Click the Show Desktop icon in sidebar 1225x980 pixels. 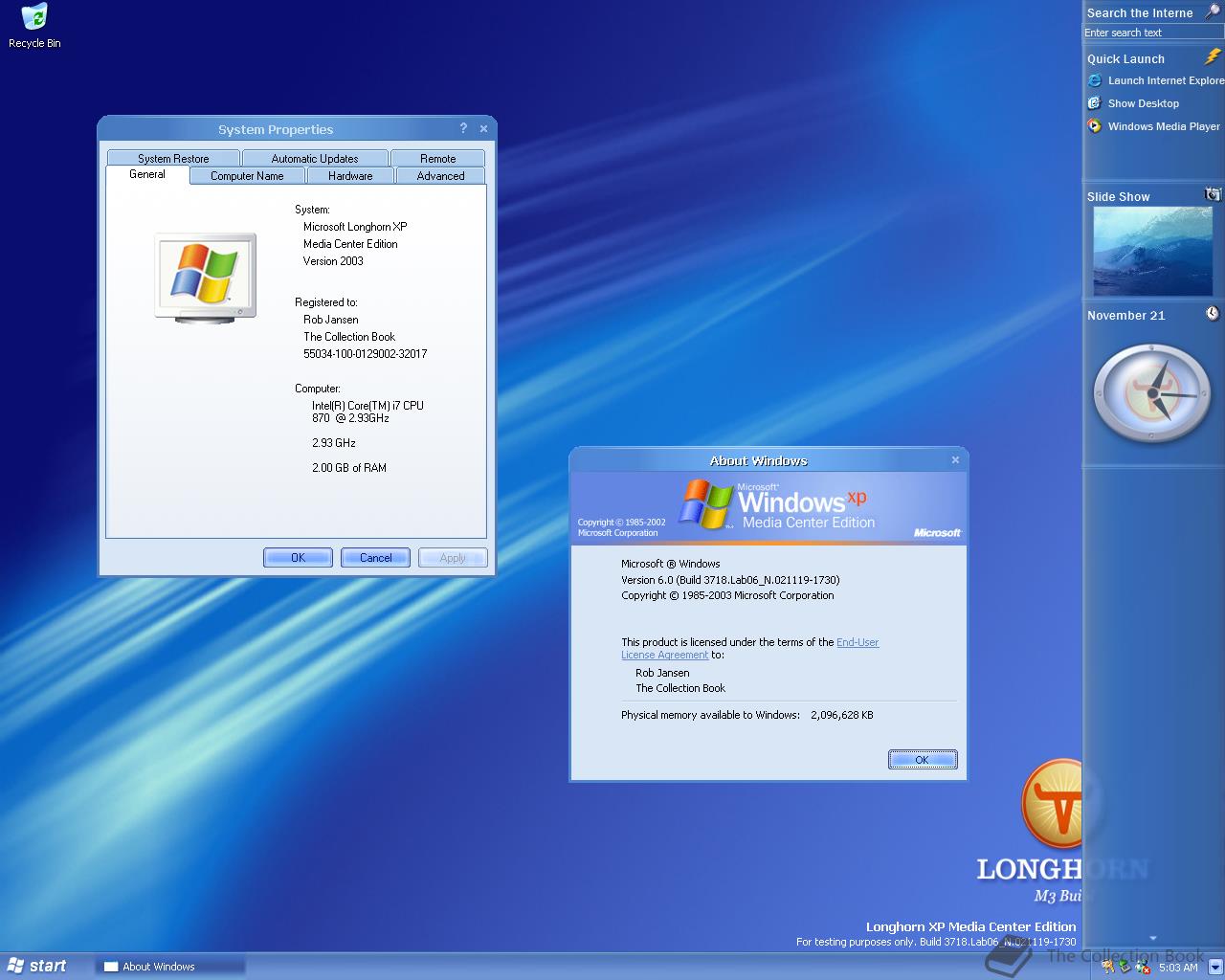tap(1095, 103)
